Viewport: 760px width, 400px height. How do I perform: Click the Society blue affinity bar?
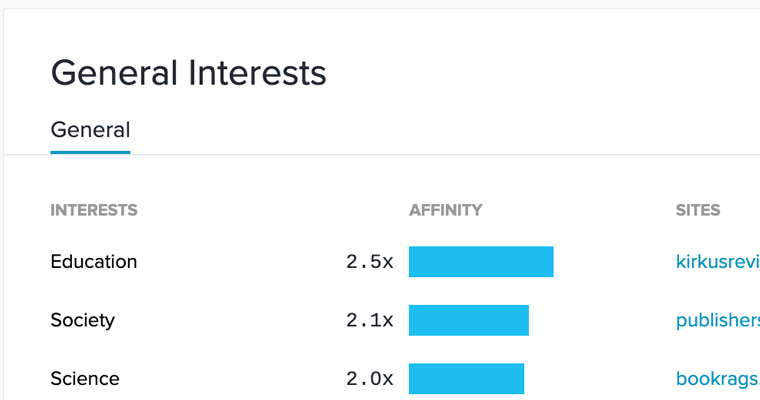point(468,321)
